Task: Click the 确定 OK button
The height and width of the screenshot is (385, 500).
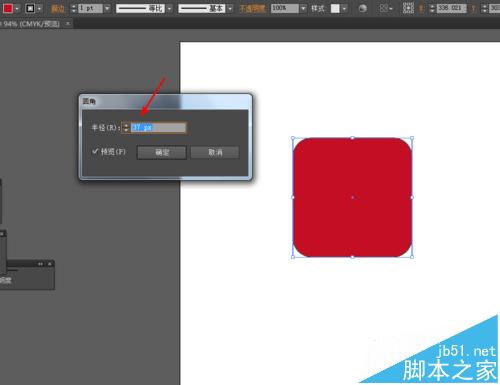Action: tap(162, 152)
